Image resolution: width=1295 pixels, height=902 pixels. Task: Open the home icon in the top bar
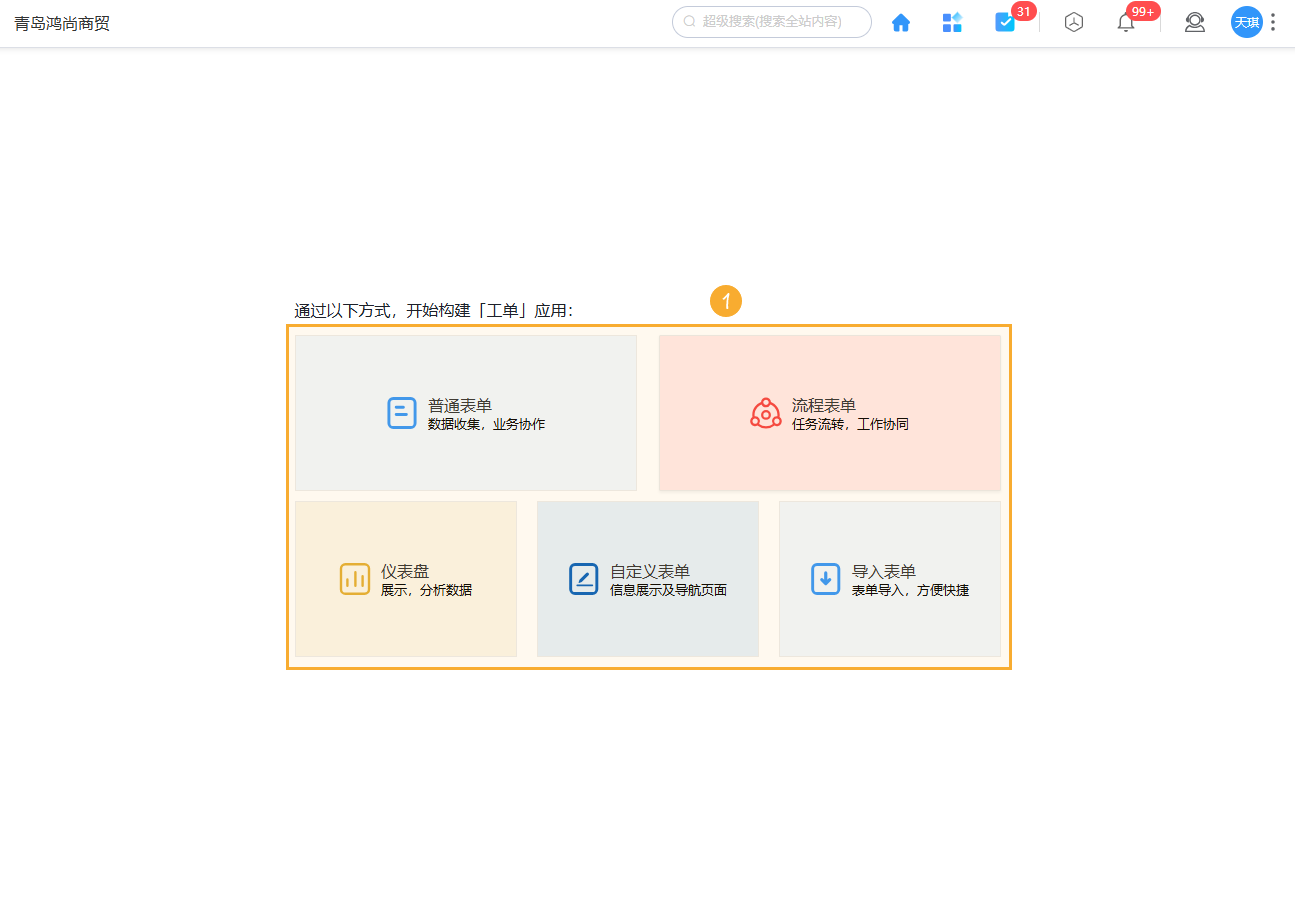click(x=901, y=22)
